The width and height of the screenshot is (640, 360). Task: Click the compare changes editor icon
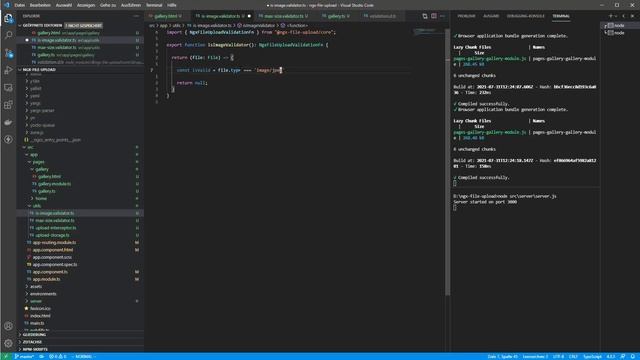click(425, 16)
